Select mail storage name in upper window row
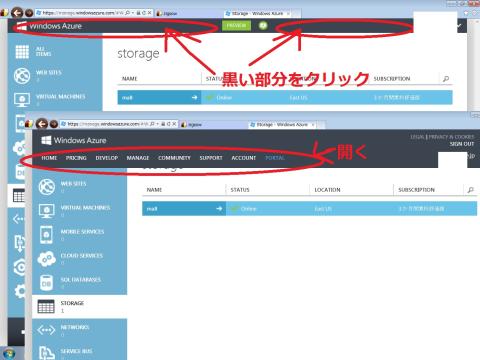The image size is (480, 360). pos(127,98)
